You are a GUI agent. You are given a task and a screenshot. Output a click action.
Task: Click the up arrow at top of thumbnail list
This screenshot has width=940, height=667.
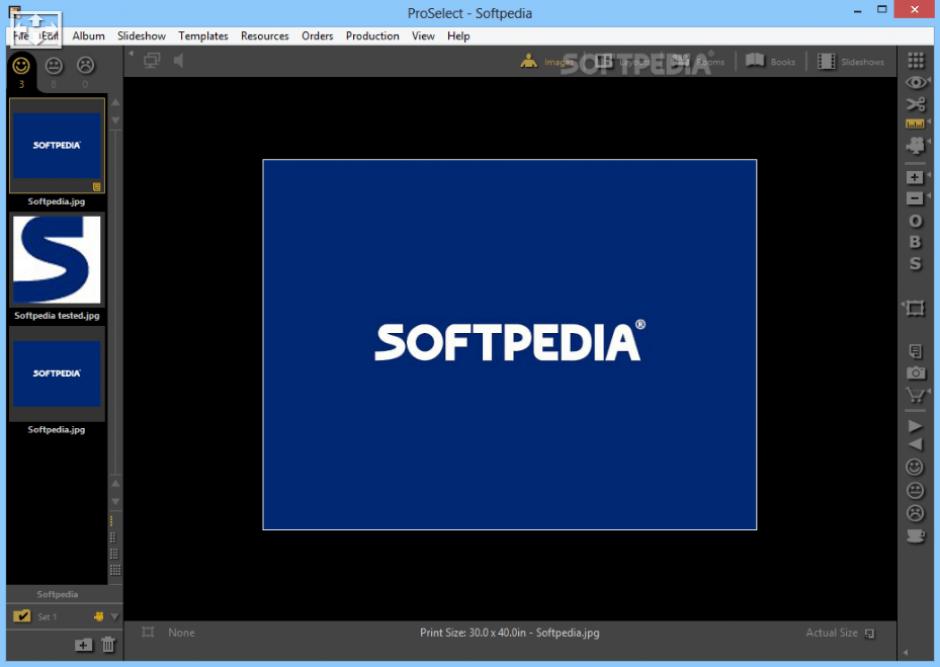(x=116, y=102)
